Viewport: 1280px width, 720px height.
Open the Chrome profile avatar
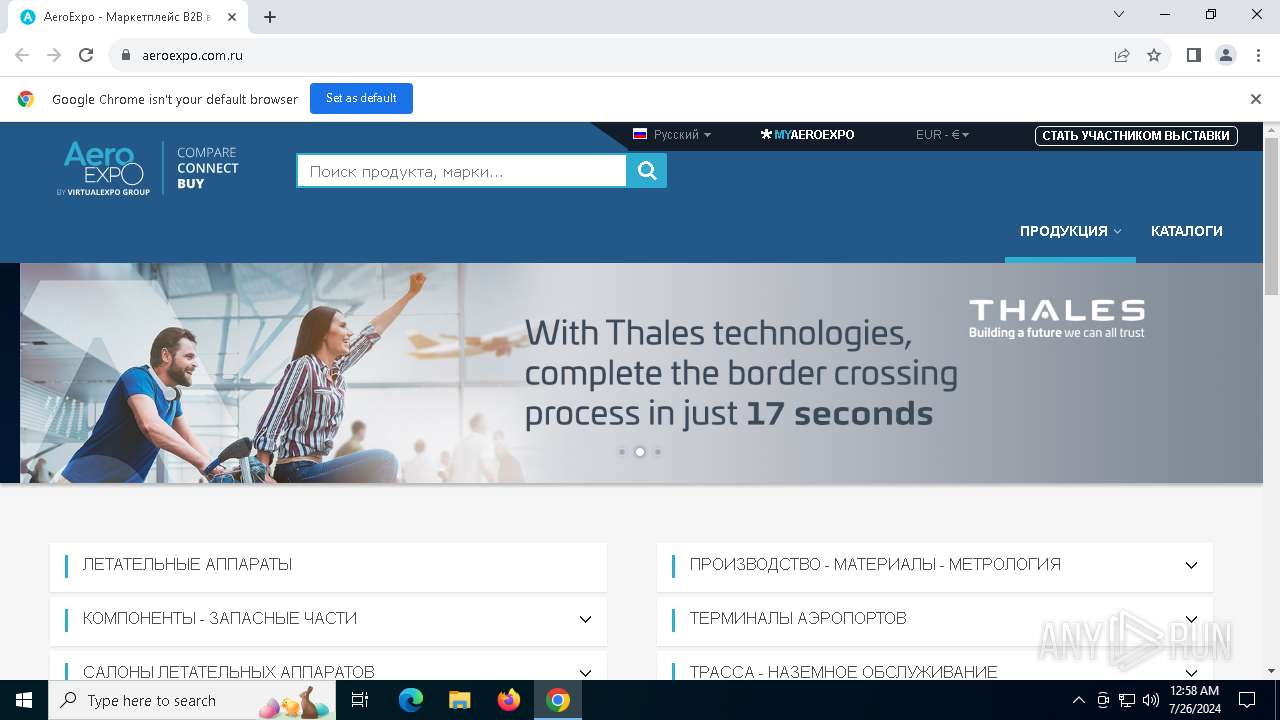point(1226,55)
